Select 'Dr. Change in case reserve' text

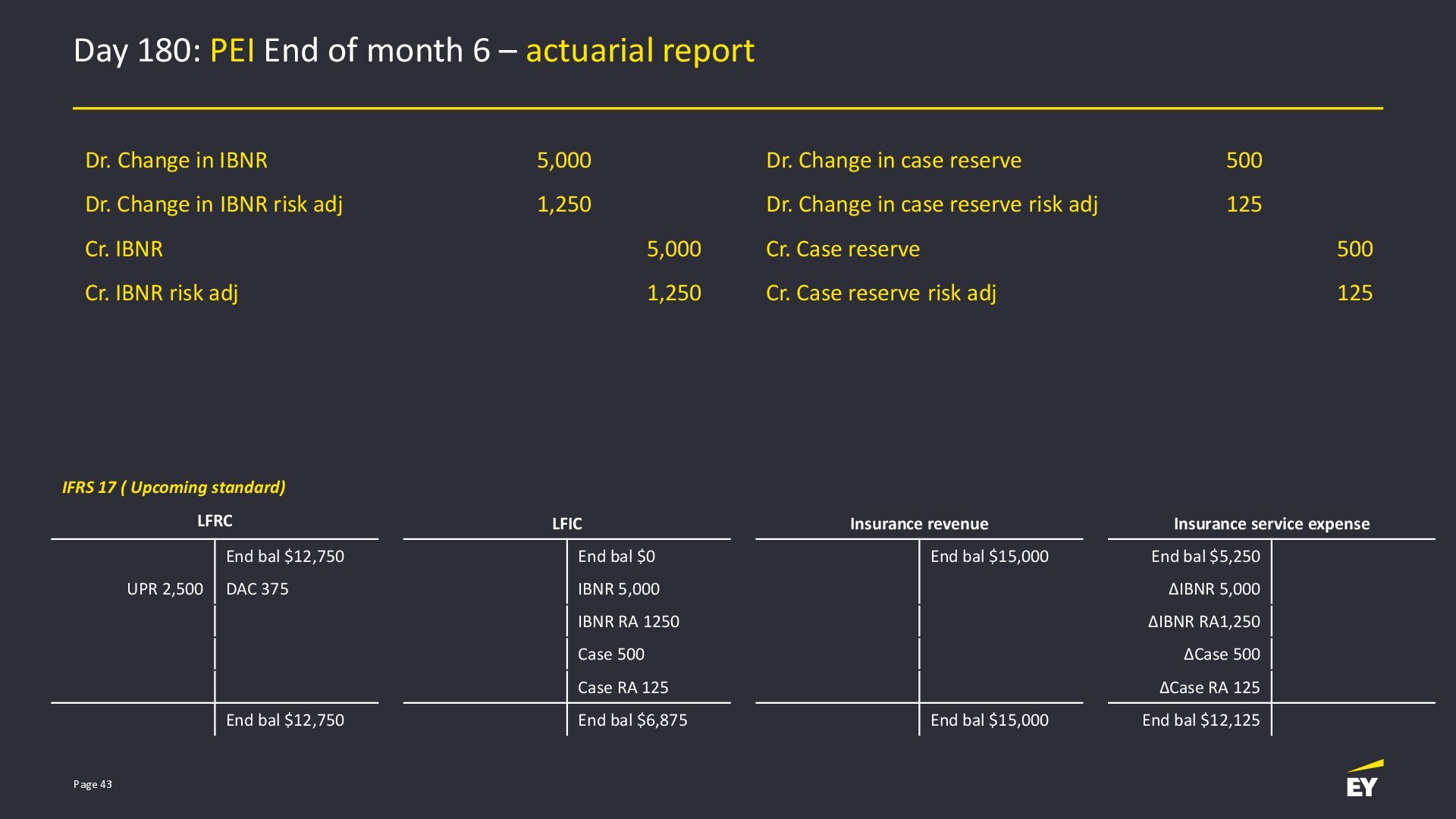point(893,160)
